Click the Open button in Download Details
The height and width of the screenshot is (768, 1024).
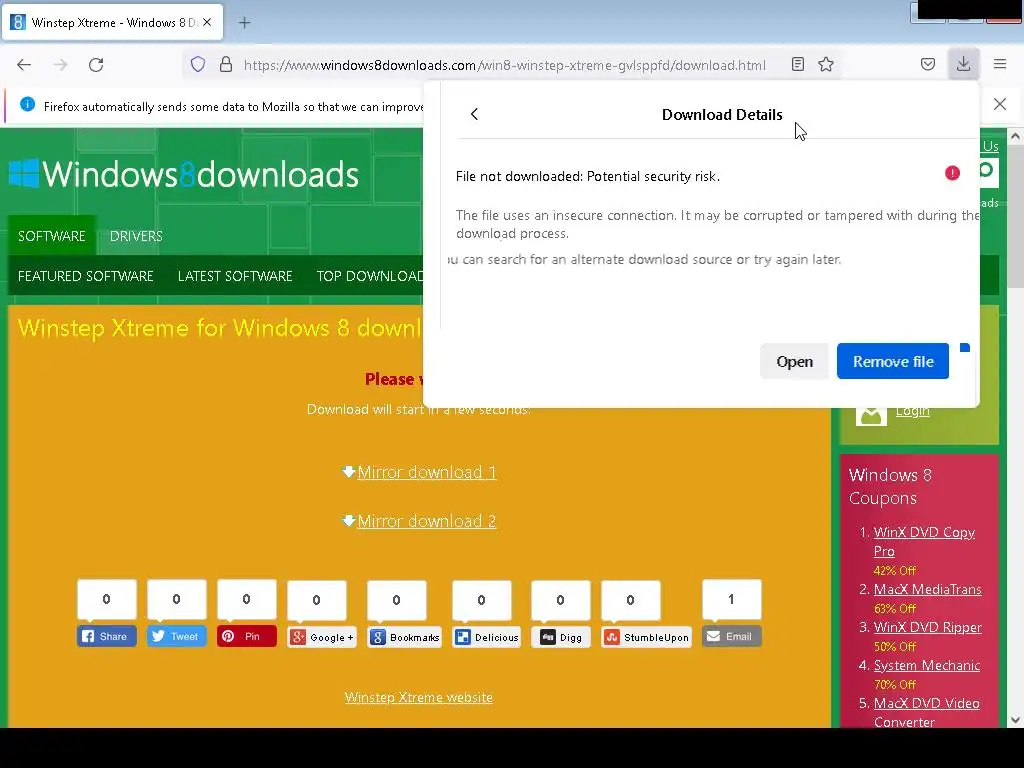point(794,361)
